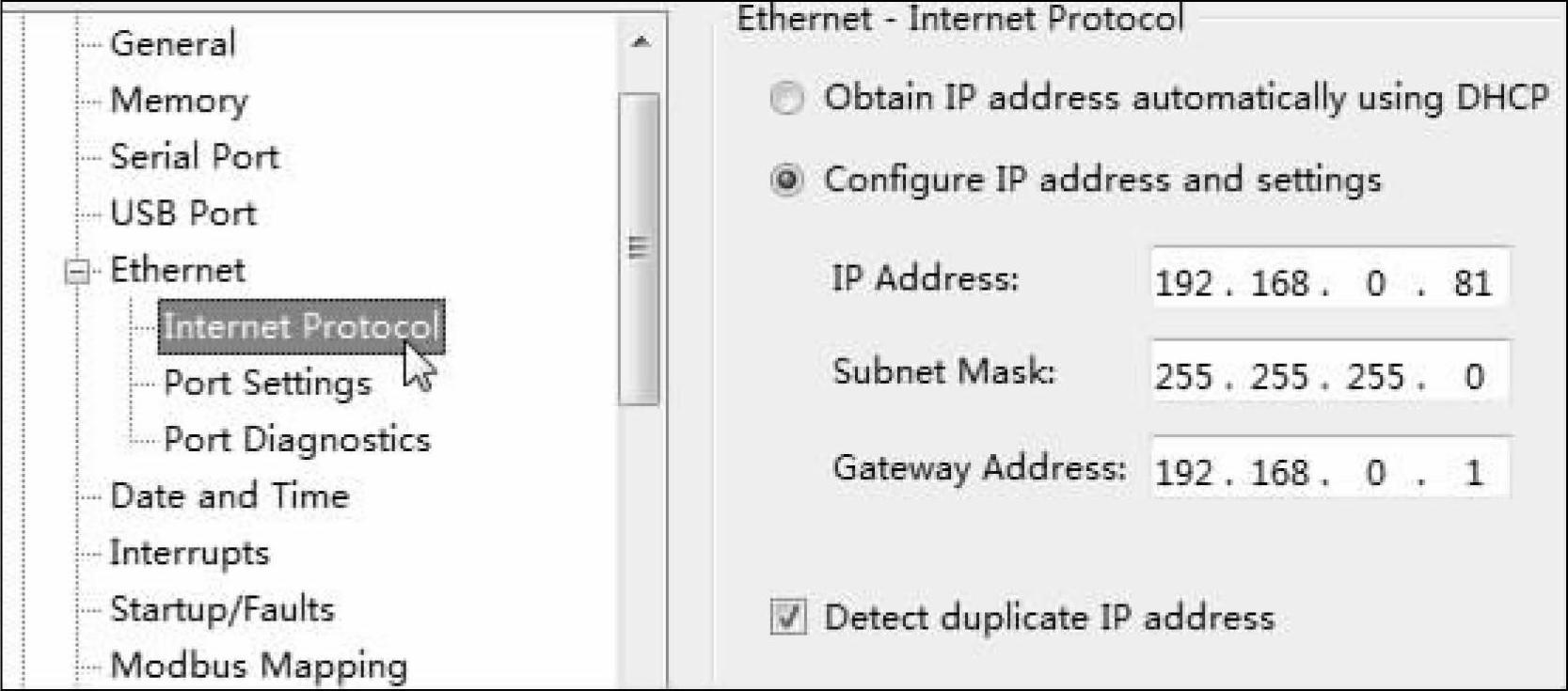Click the Subnet Mask input field

(1329, 376)
